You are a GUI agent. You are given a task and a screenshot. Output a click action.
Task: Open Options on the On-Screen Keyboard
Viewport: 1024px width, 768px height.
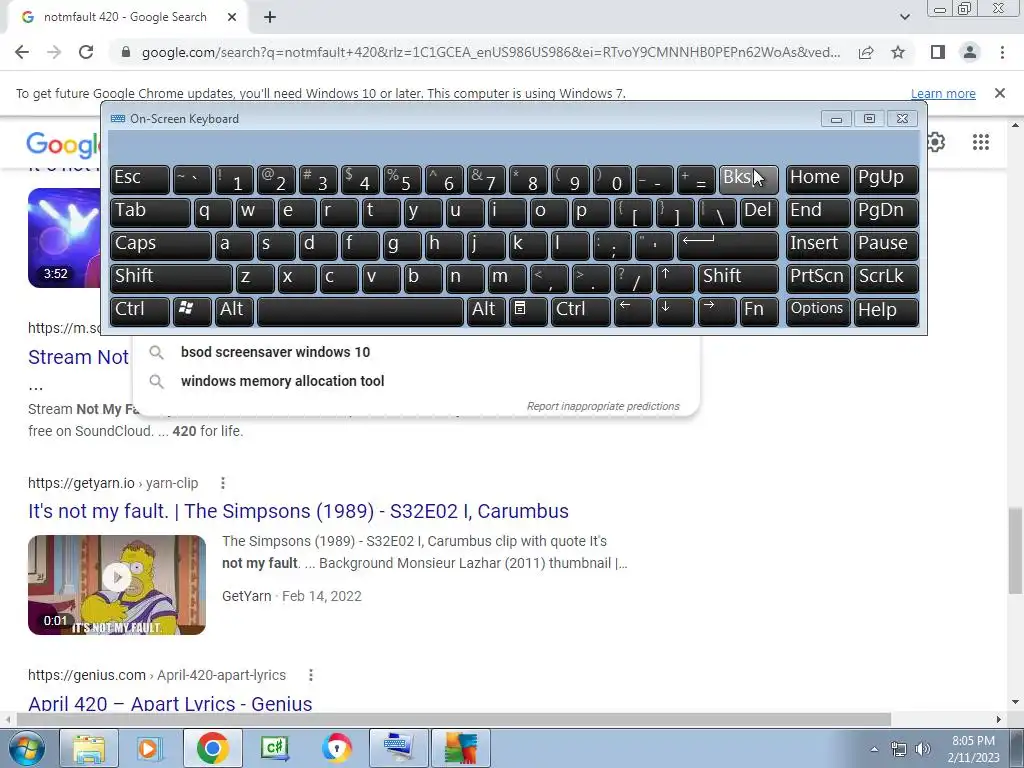(818, 310)
